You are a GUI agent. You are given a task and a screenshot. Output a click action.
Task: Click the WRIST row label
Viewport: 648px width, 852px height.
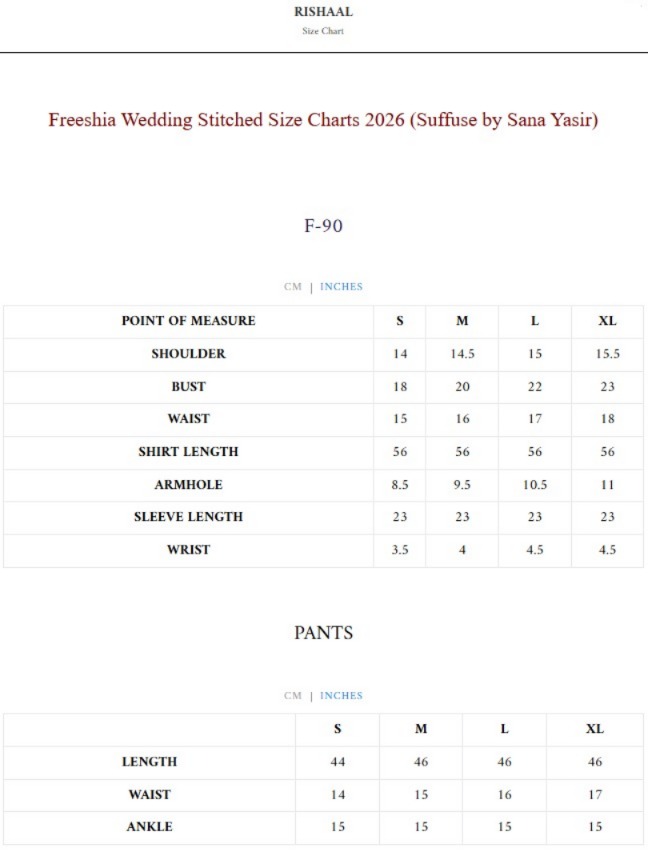[188, 550]
